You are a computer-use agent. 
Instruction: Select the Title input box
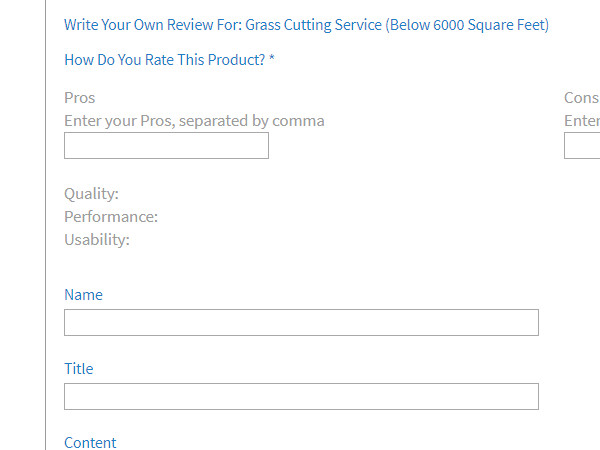click(301, 397)
